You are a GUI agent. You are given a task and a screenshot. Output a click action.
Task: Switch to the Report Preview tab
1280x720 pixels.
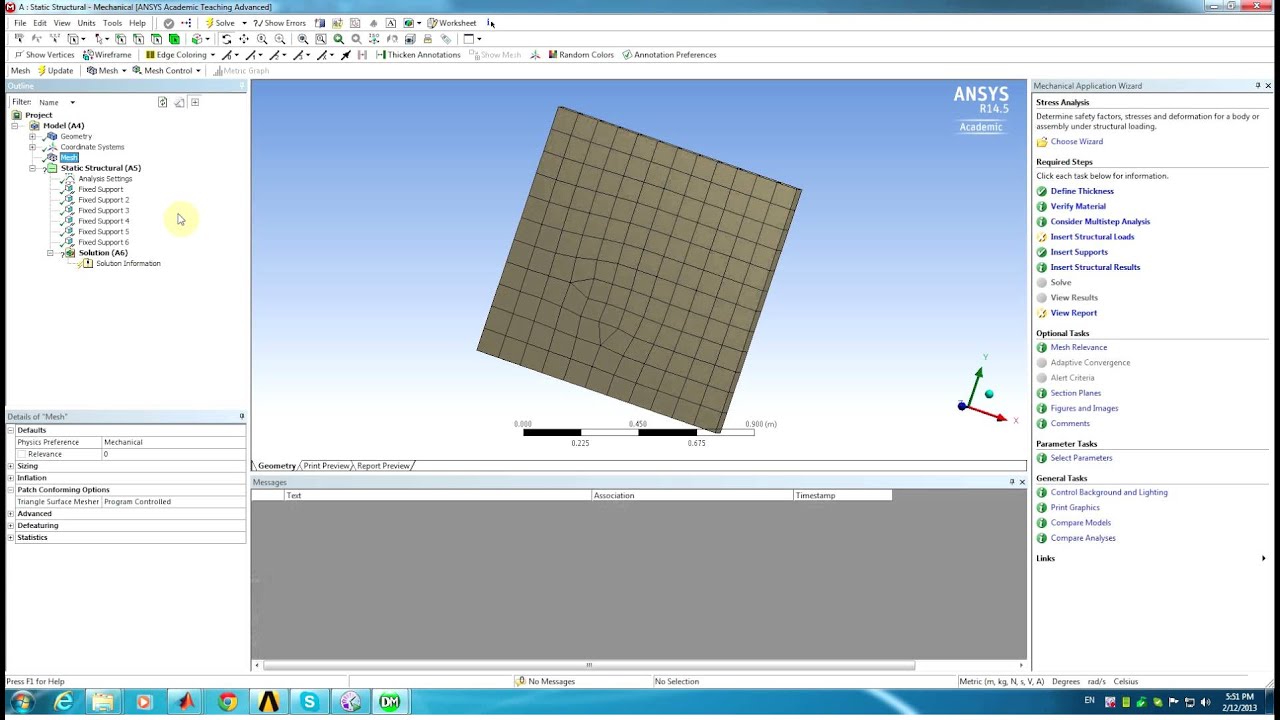tap(383, 466)
